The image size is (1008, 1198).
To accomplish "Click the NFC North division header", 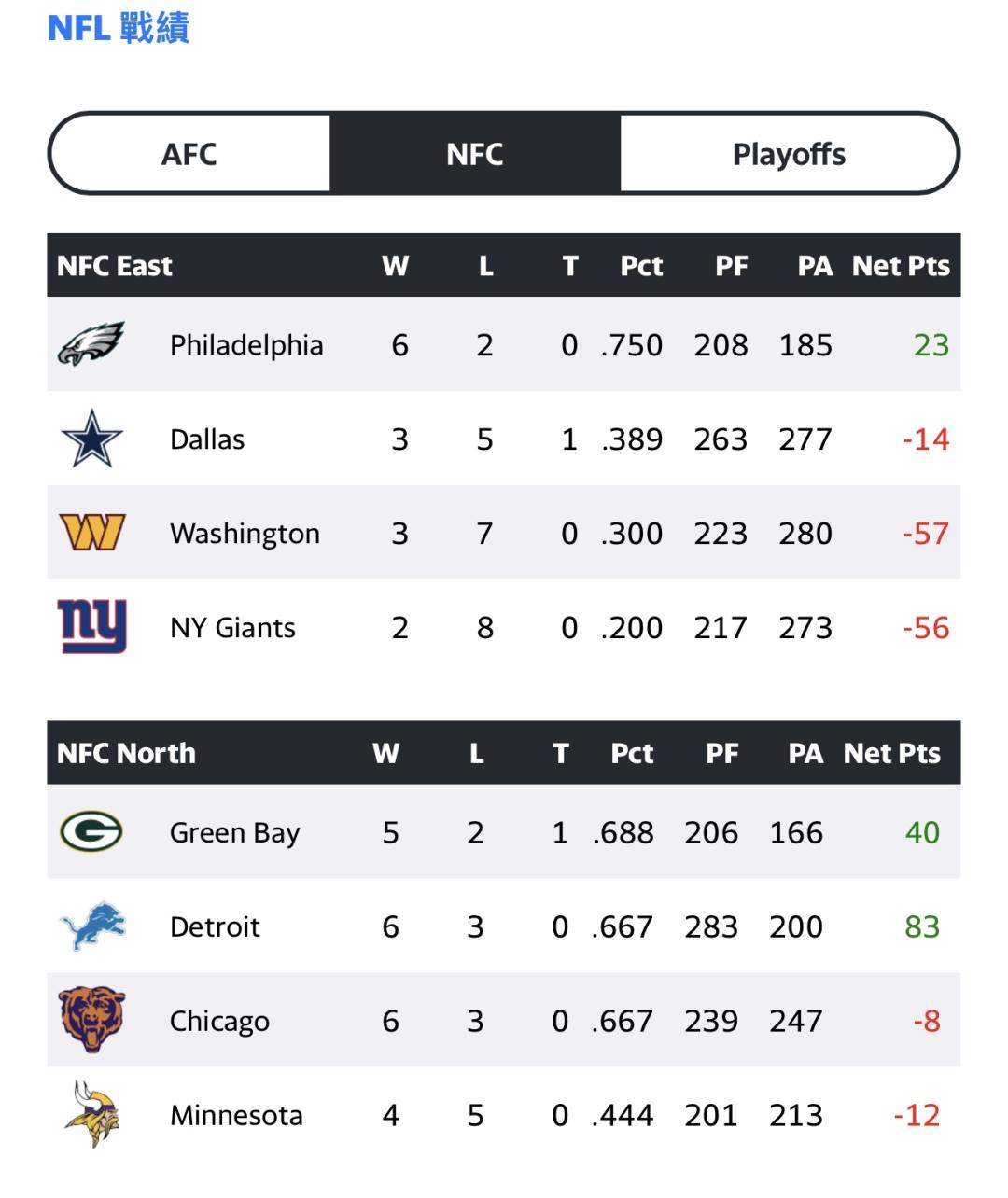I will coord(126,753).
